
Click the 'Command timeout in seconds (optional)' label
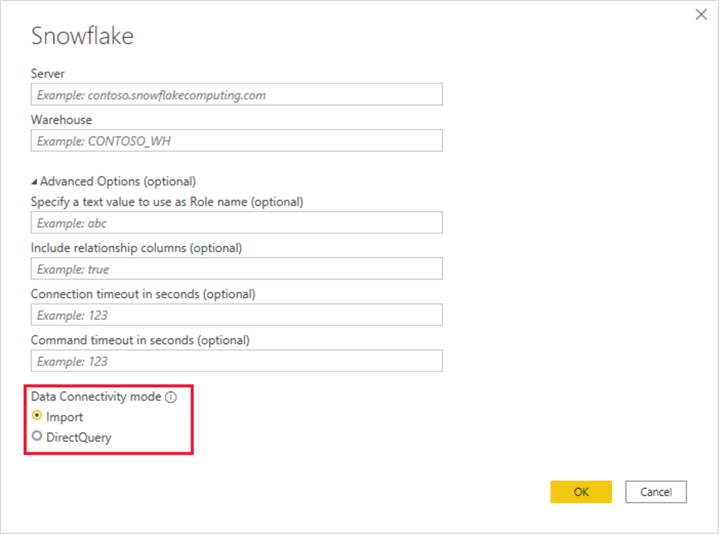click(x=140, y=340)
